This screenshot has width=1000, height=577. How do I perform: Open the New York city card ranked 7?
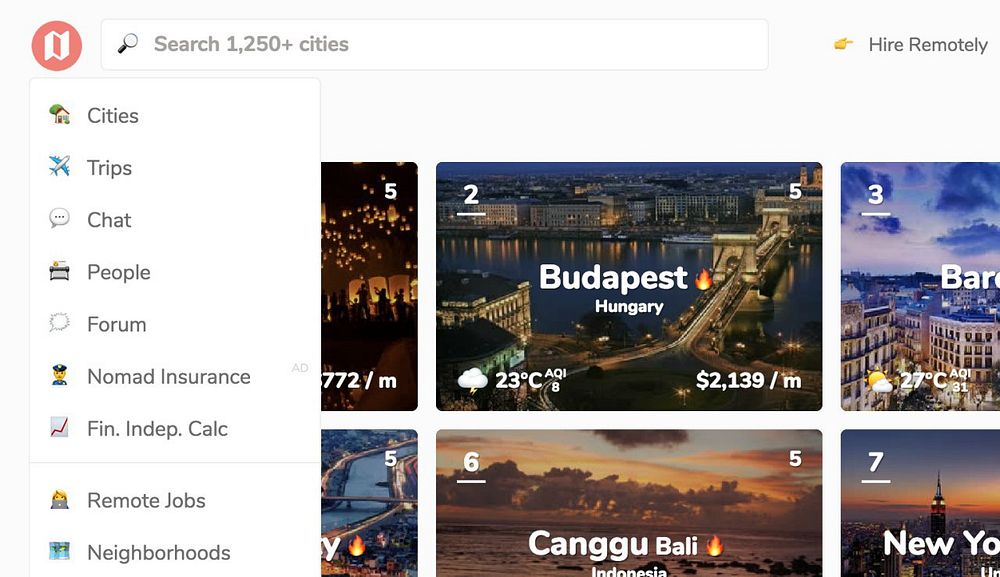tap(920, 503)
